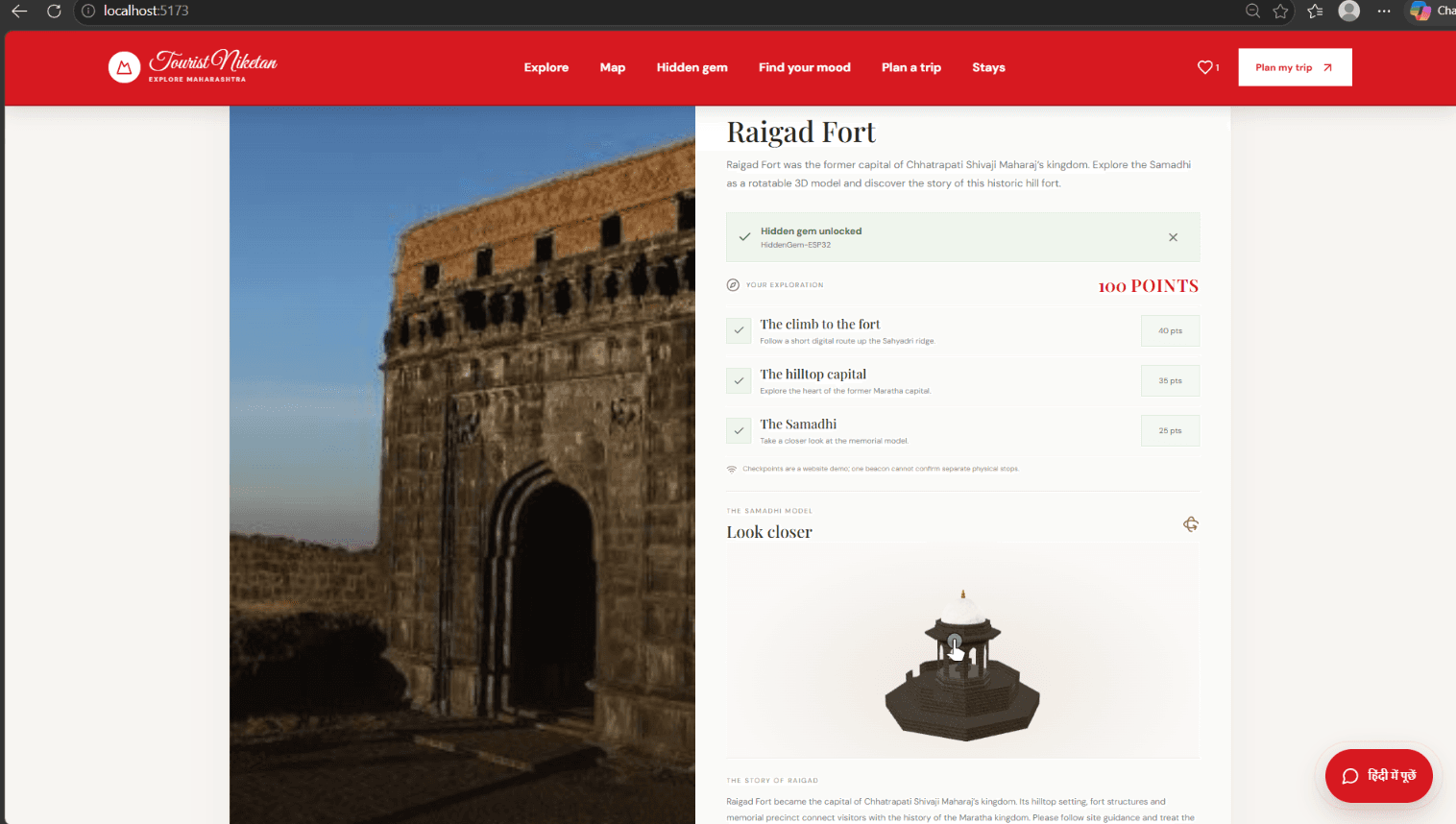
Task: Click the 3D rotate icon beside Look closer
Action: point(1191,523)
